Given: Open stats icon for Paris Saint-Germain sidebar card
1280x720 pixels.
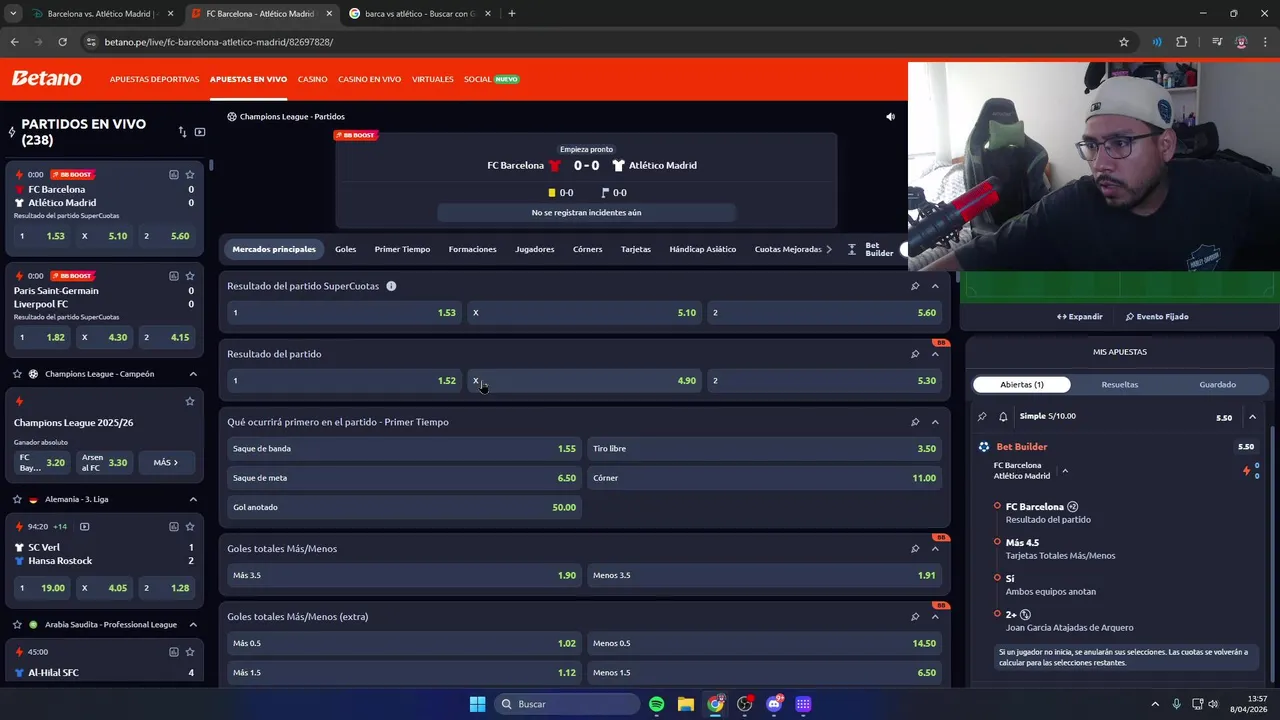Looking at the screenshot, I should 174,276.
